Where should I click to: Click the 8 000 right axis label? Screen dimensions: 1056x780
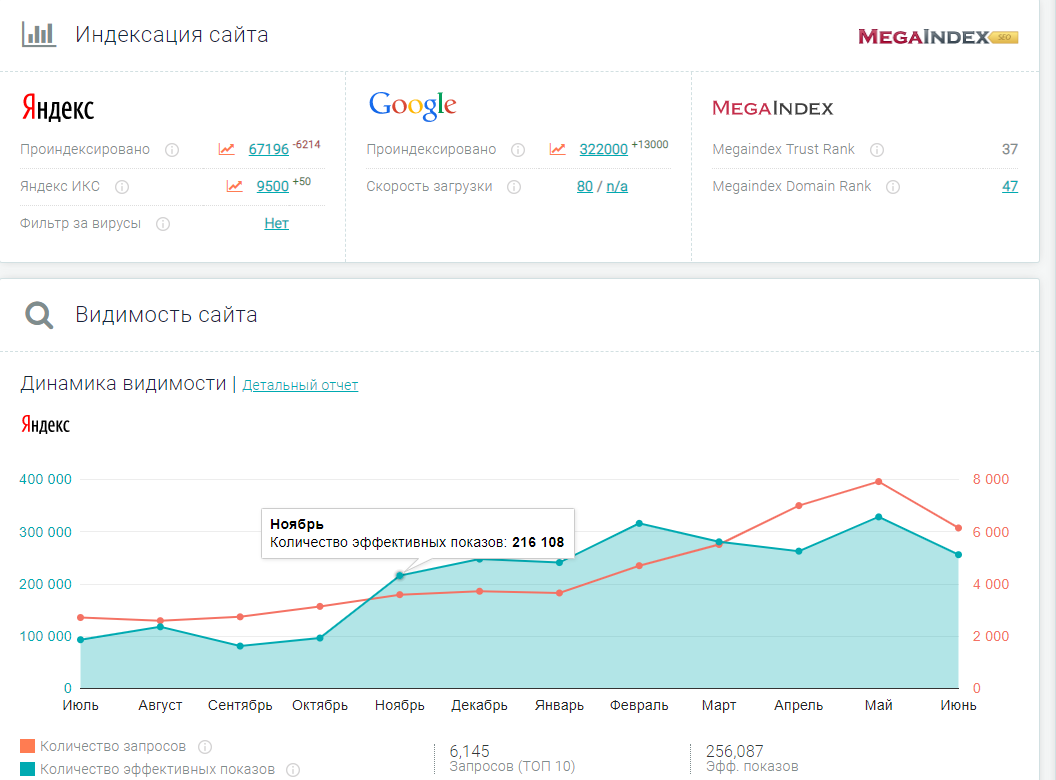[x=991, y=480]
